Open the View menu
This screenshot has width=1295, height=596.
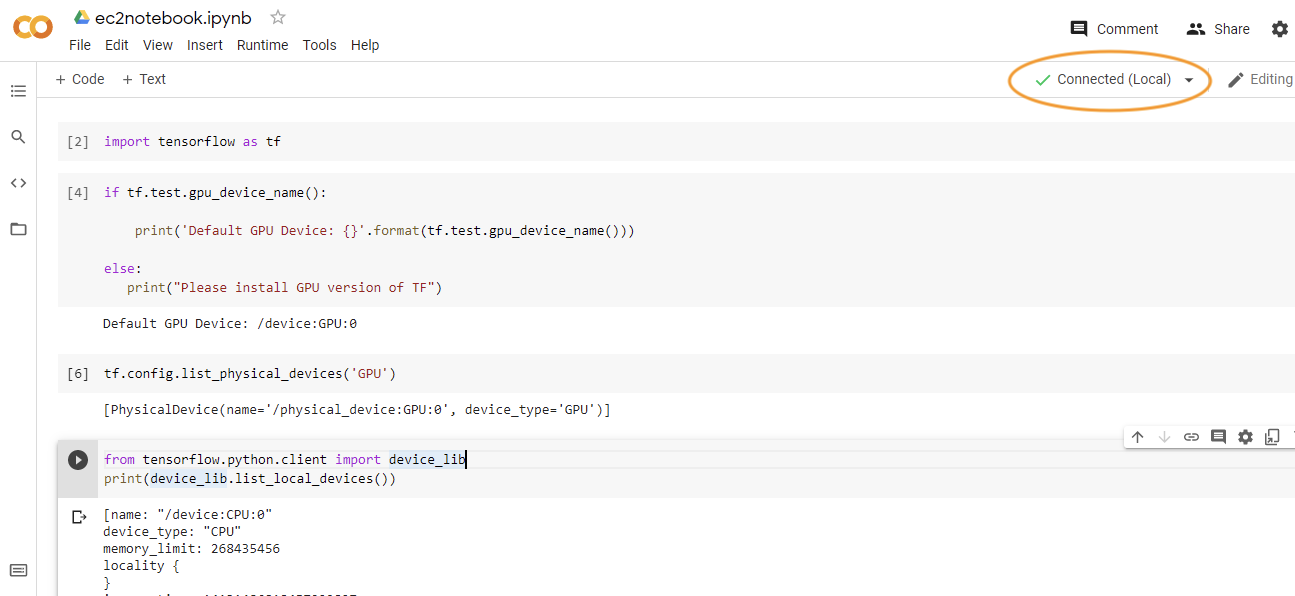coord(158,45)
